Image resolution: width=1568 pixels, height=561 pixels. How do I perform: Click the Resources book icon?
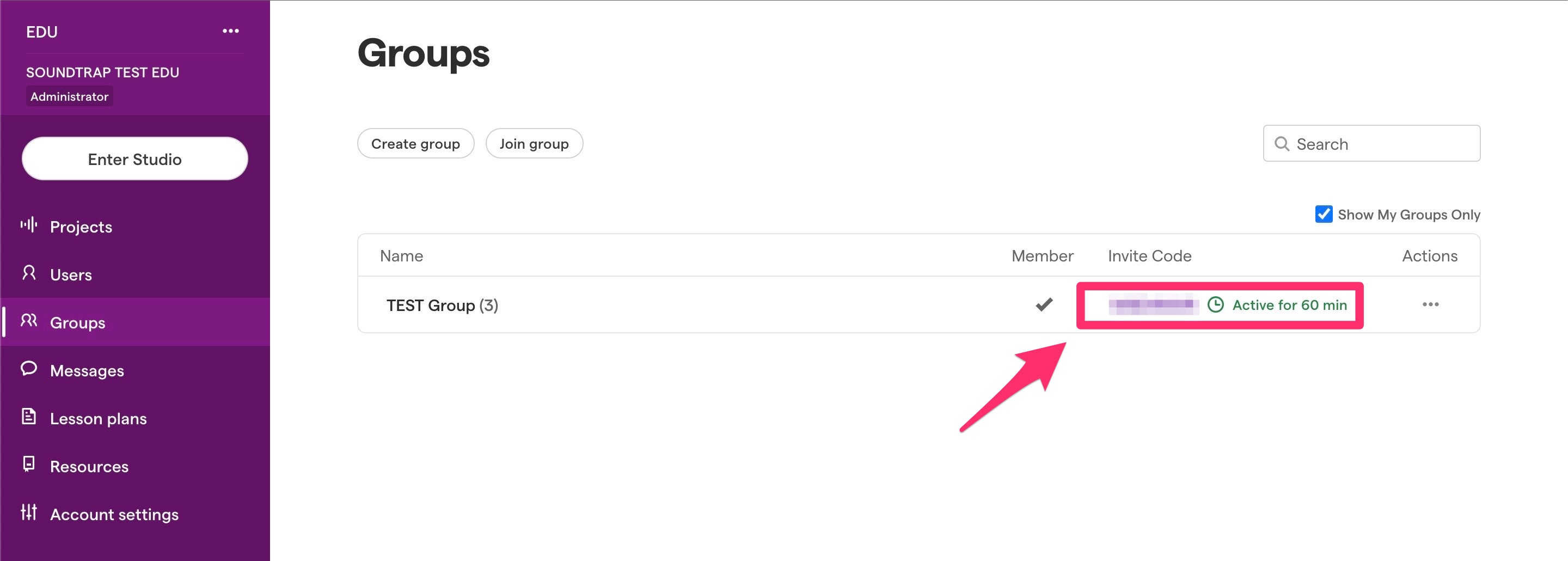pos(29,465)
